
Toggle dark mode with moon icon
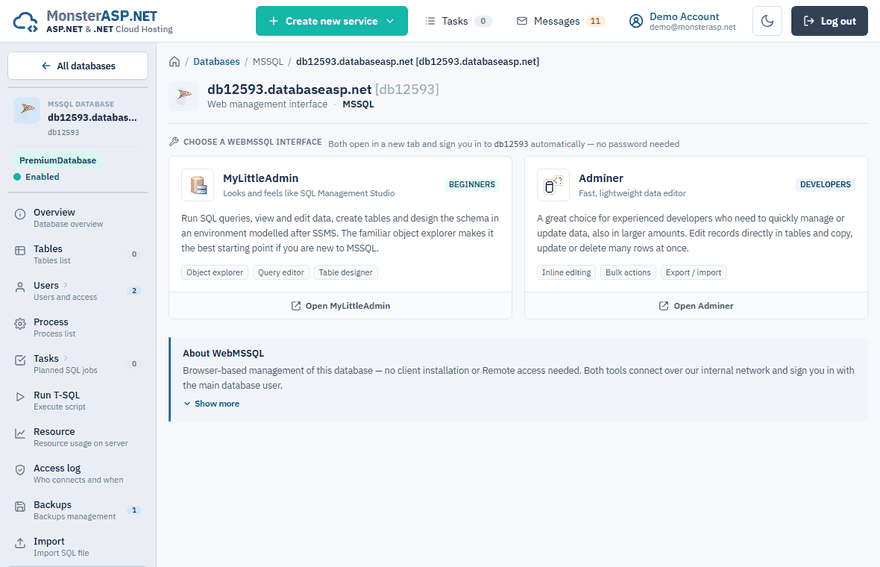[x=767, y=21]
